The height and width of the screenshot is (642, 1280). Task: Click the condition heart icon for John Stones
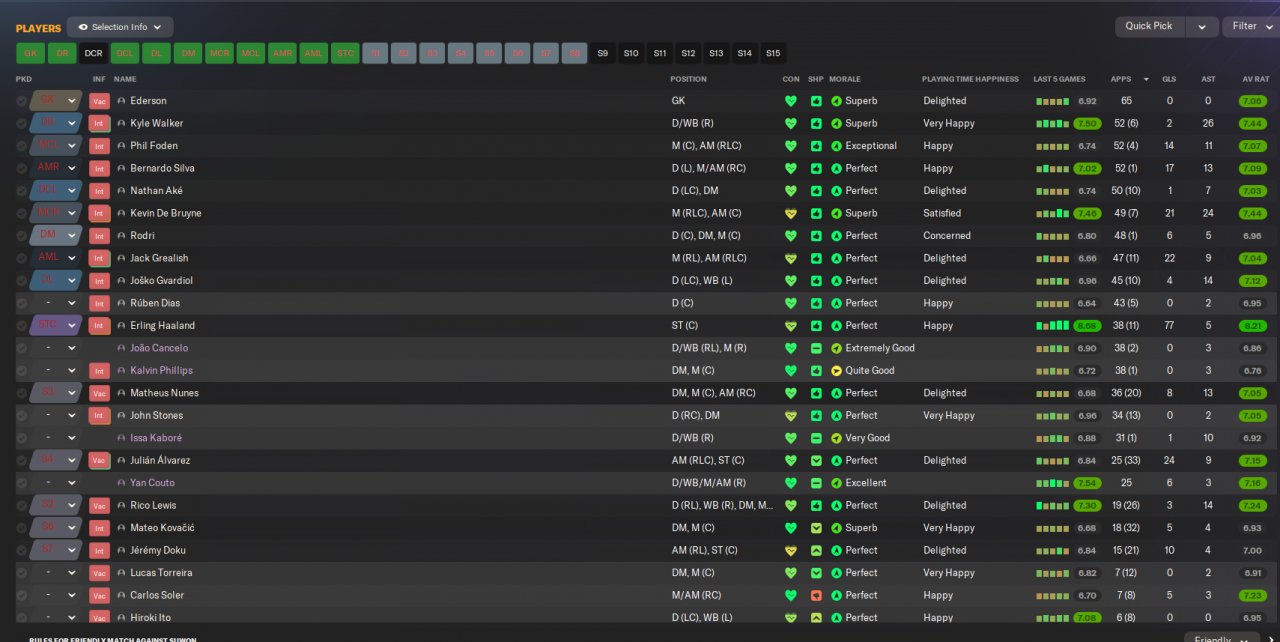pos(791,416)
